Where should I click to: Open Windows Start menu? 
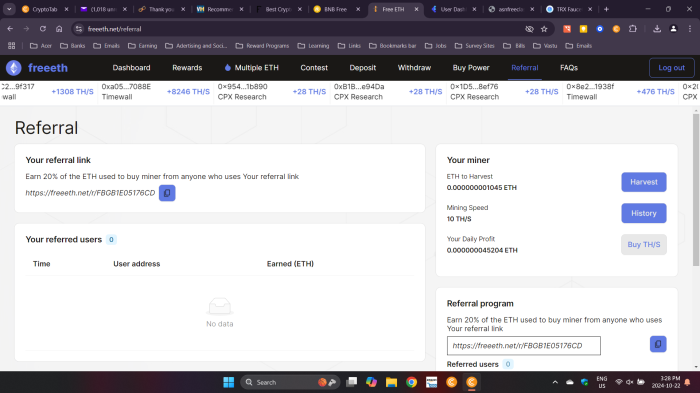click(x=229, y=382)
